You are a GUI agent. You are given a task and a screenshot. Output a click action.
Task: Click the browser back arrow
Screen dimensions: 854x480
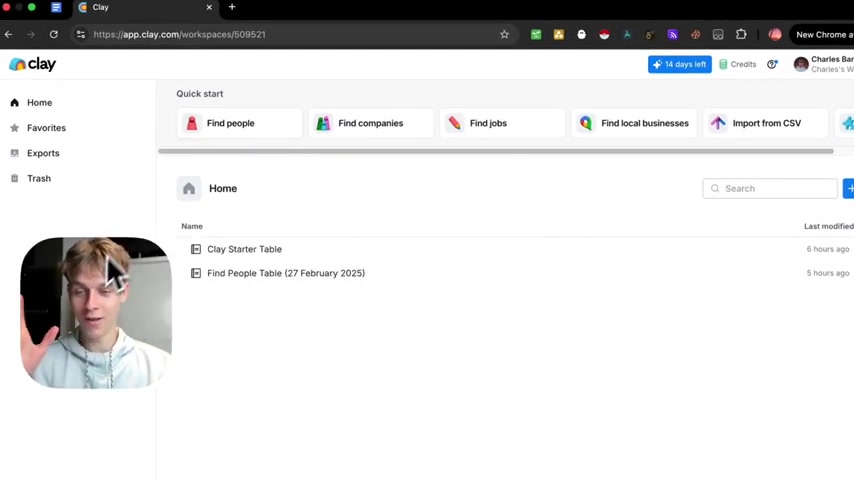pyautogui.click(x=9, y=34)
